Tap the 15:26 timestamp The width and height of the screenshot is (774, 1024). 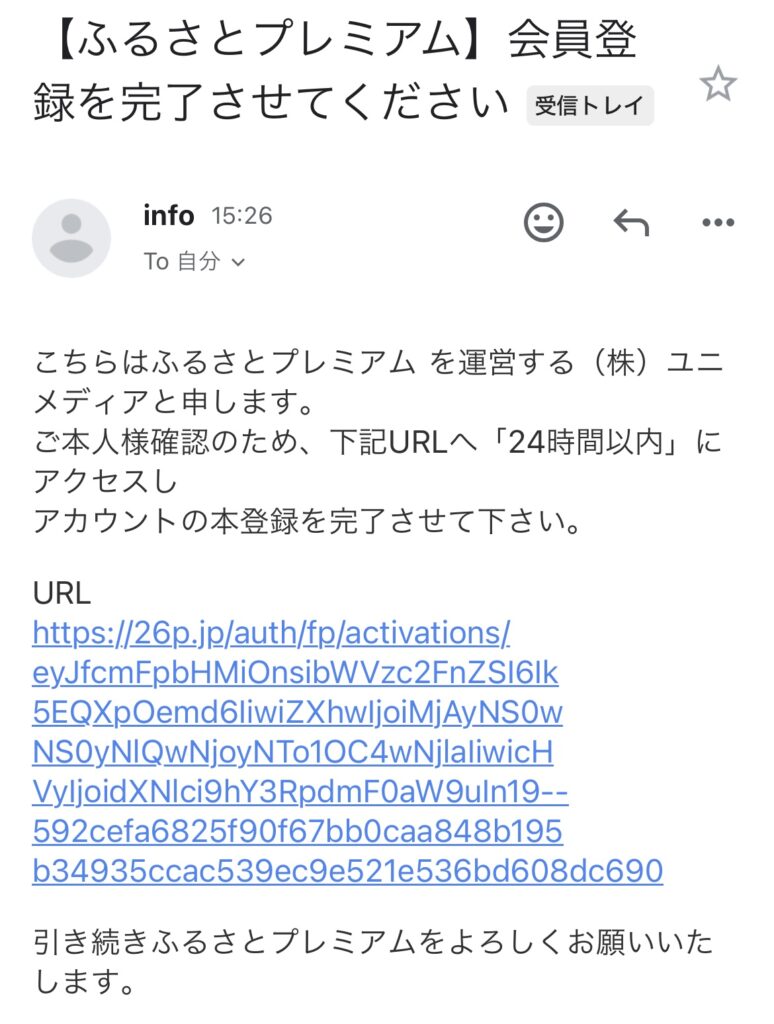[x=241, y=216]
